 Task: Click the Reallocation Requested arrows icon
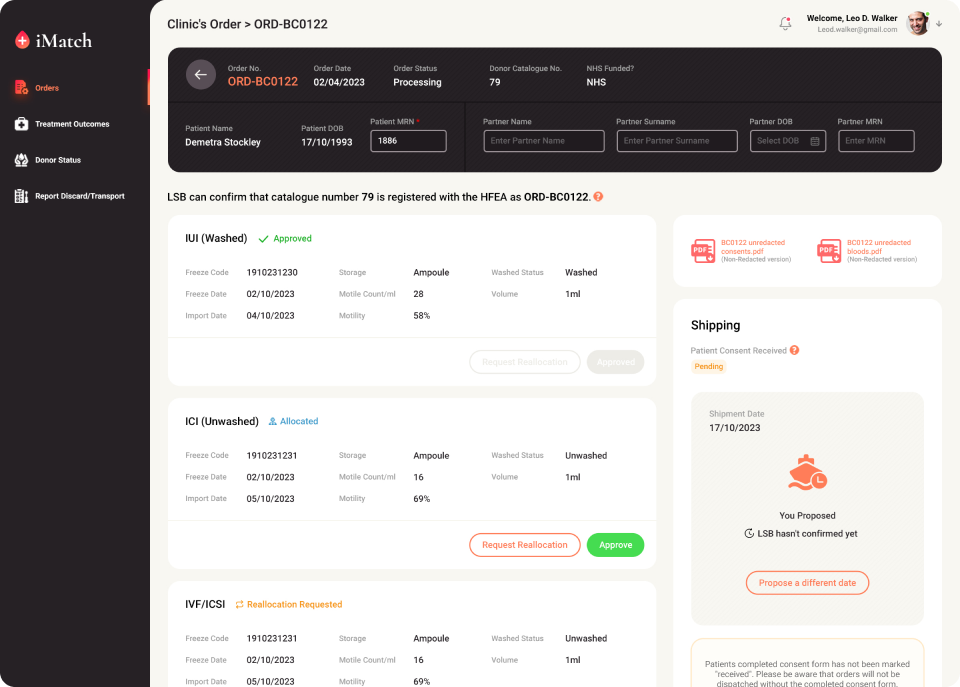click(239, 604)
